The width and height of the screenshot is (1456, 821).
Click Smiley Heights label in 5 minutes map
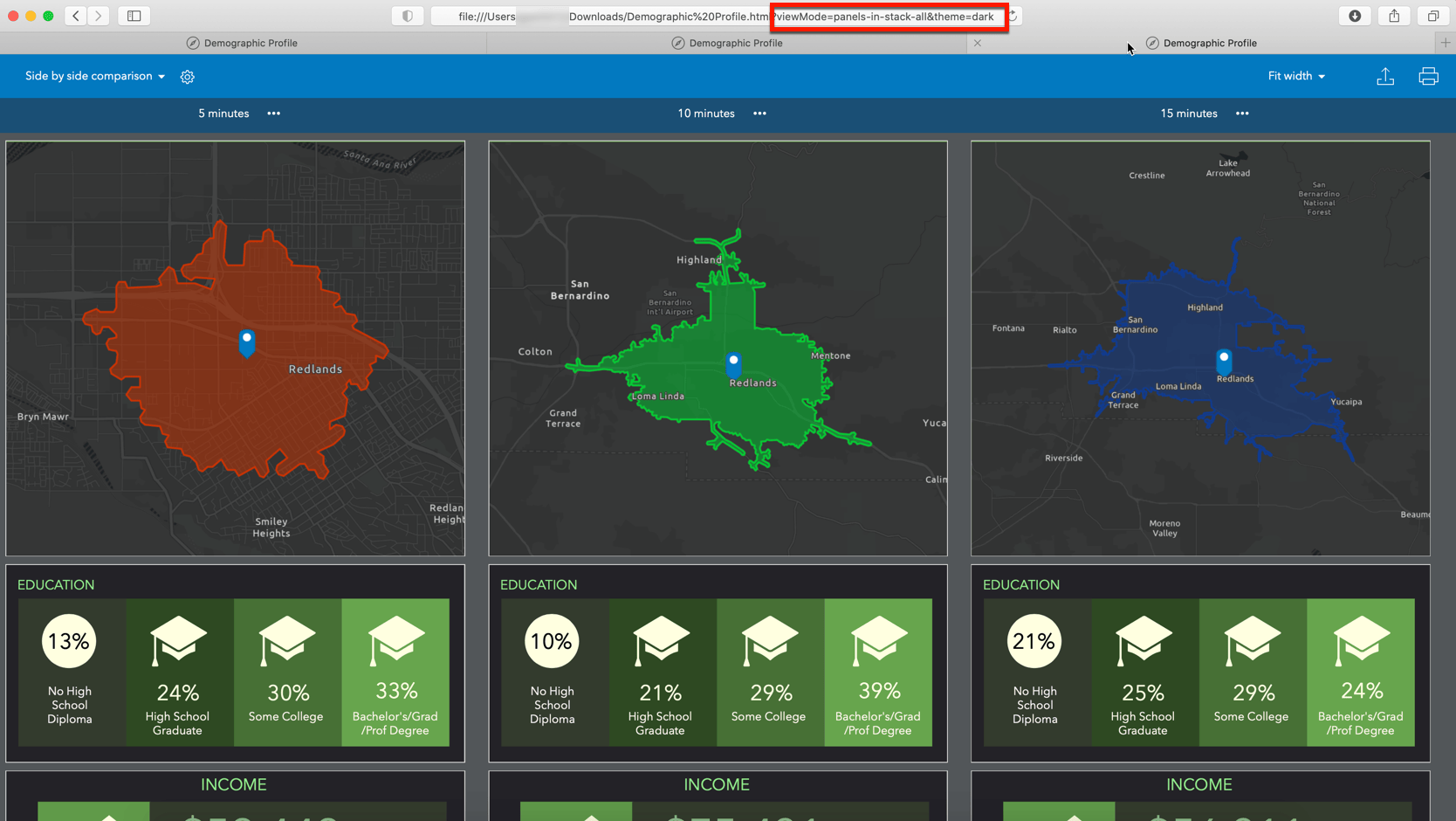pos(271,528)
